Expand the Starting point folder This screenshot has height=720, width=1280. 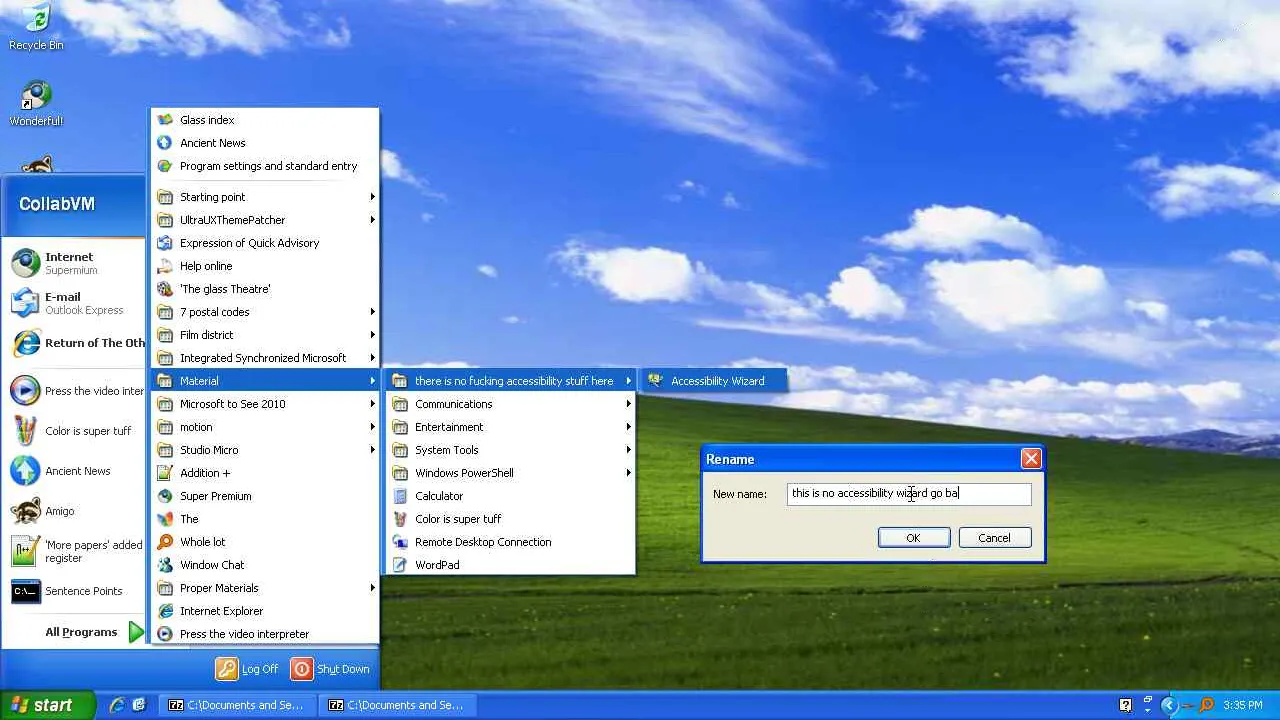(265, 197)
